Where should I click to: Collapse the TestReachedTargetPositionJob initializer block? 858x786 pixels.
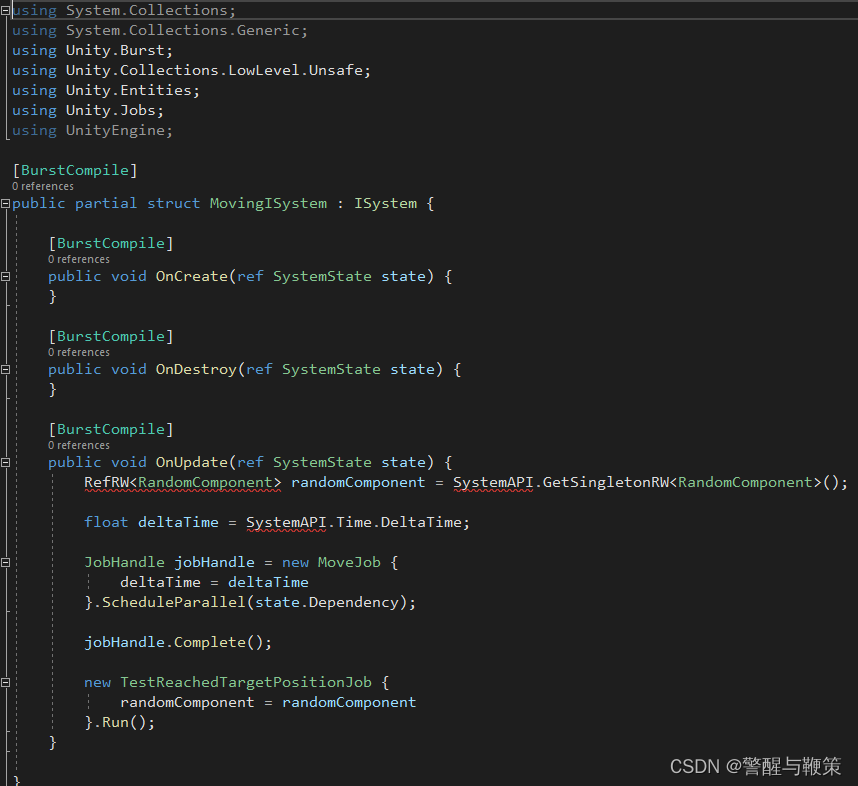point(4,682)
